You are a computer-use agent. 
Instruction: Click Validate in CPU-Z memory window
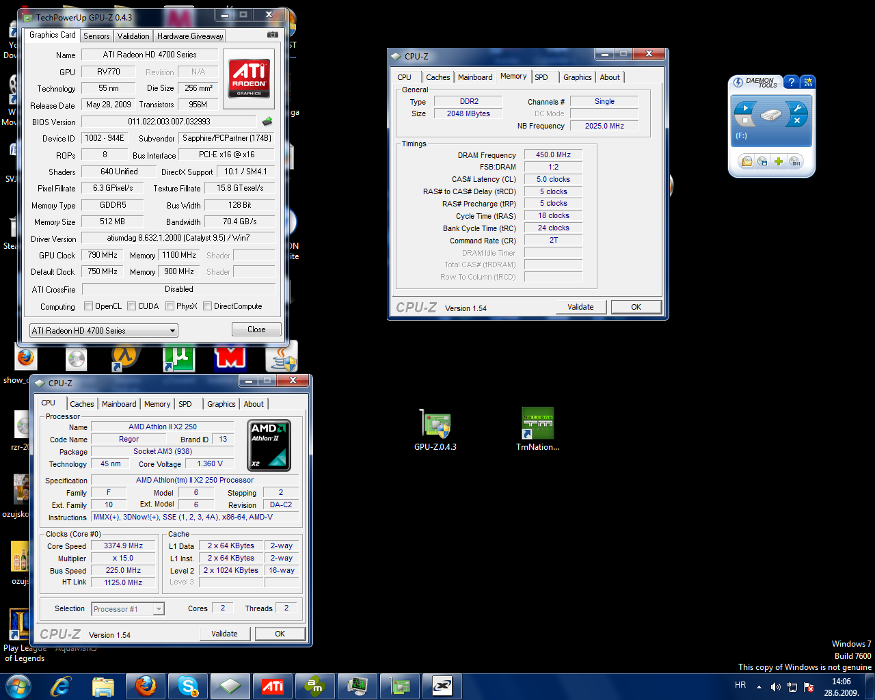coord(580,307)
